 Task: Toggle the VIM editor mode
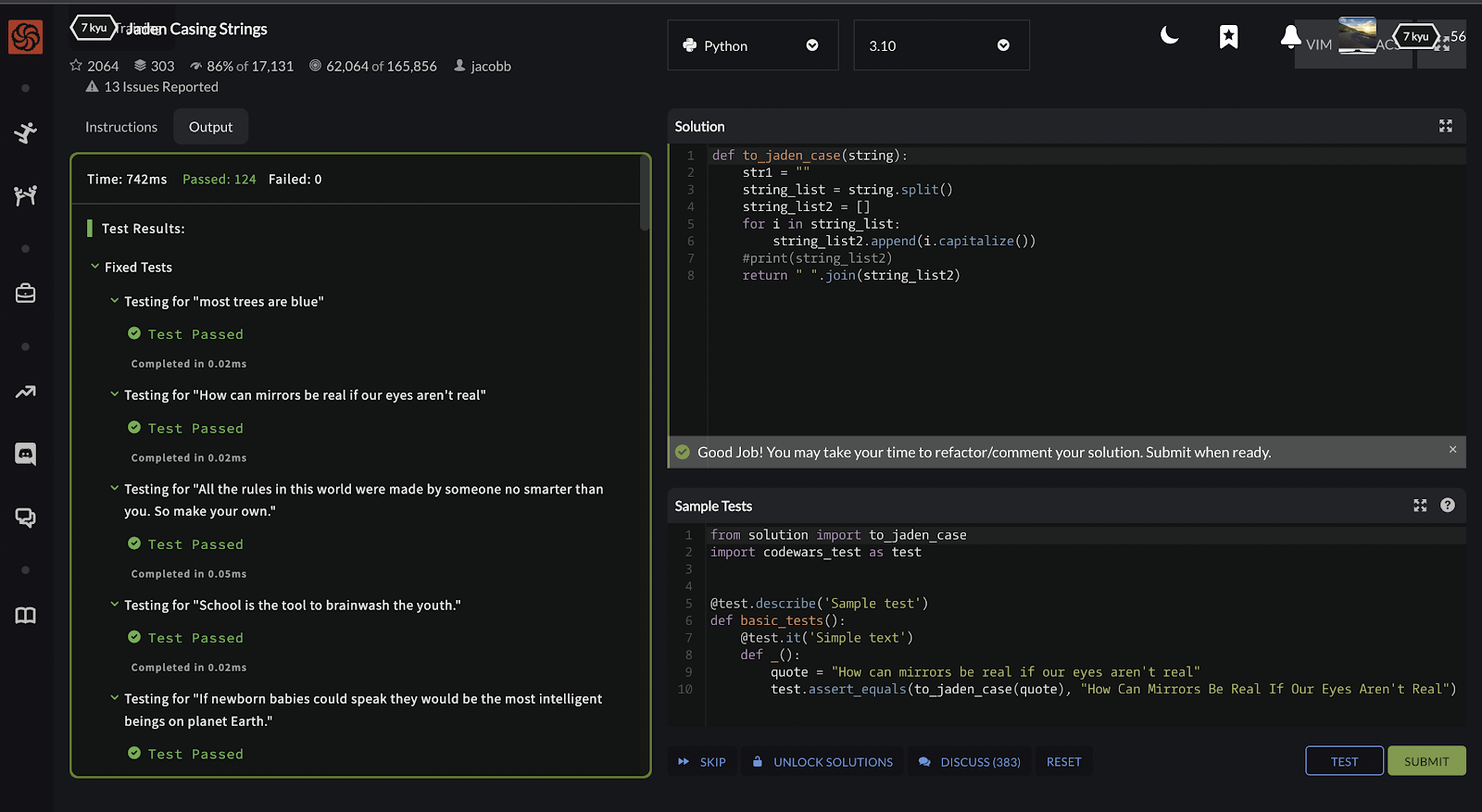[1319, 45]
